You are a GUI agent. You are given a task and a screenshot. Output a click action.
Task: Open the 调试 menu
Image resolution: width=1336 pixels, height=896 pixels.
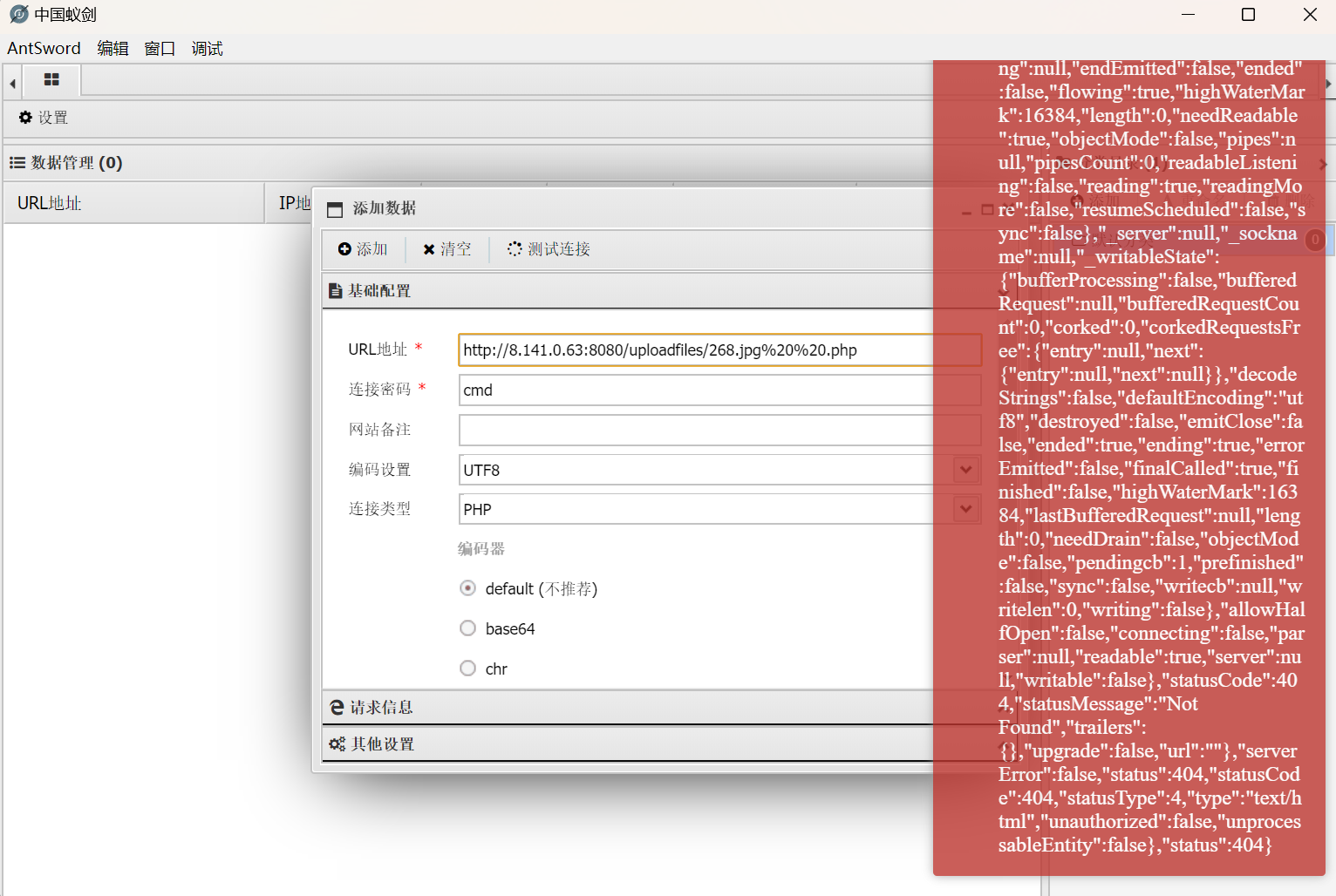(207, 48)
